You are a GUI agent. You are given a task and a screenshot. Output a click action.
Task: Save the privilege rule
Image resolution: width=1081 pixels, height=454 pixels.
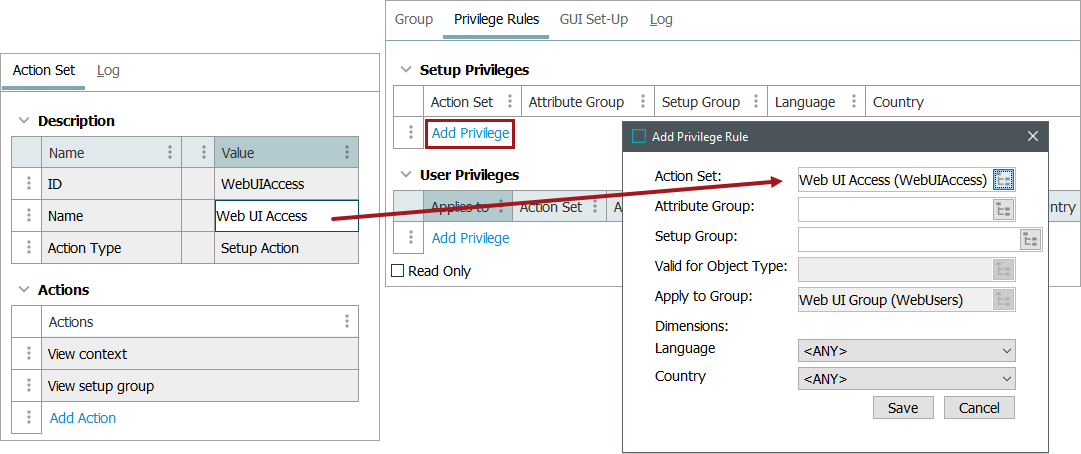[903, 408]
